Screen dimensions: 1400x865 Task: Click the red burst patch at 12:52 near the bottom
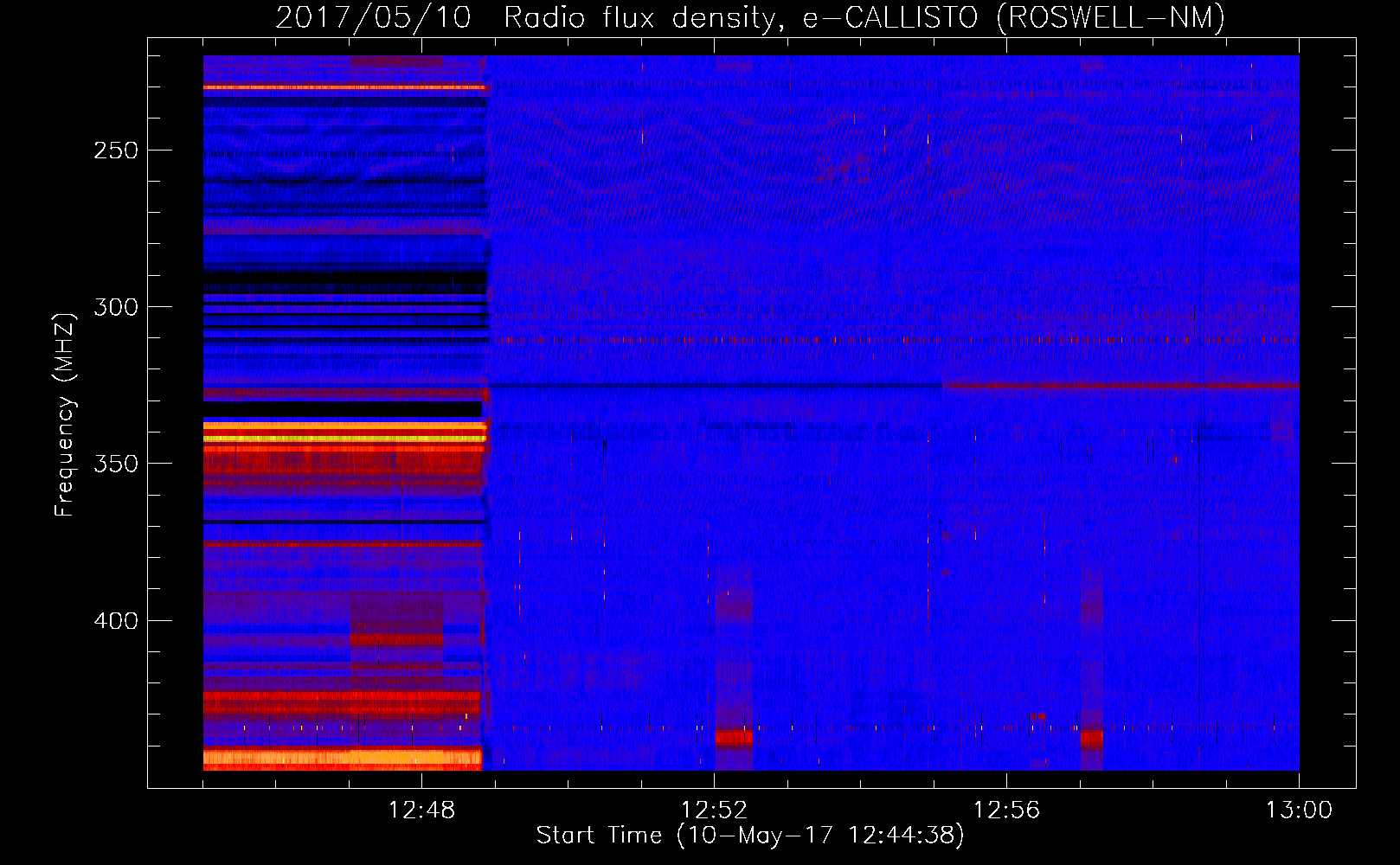pos(734,738)
